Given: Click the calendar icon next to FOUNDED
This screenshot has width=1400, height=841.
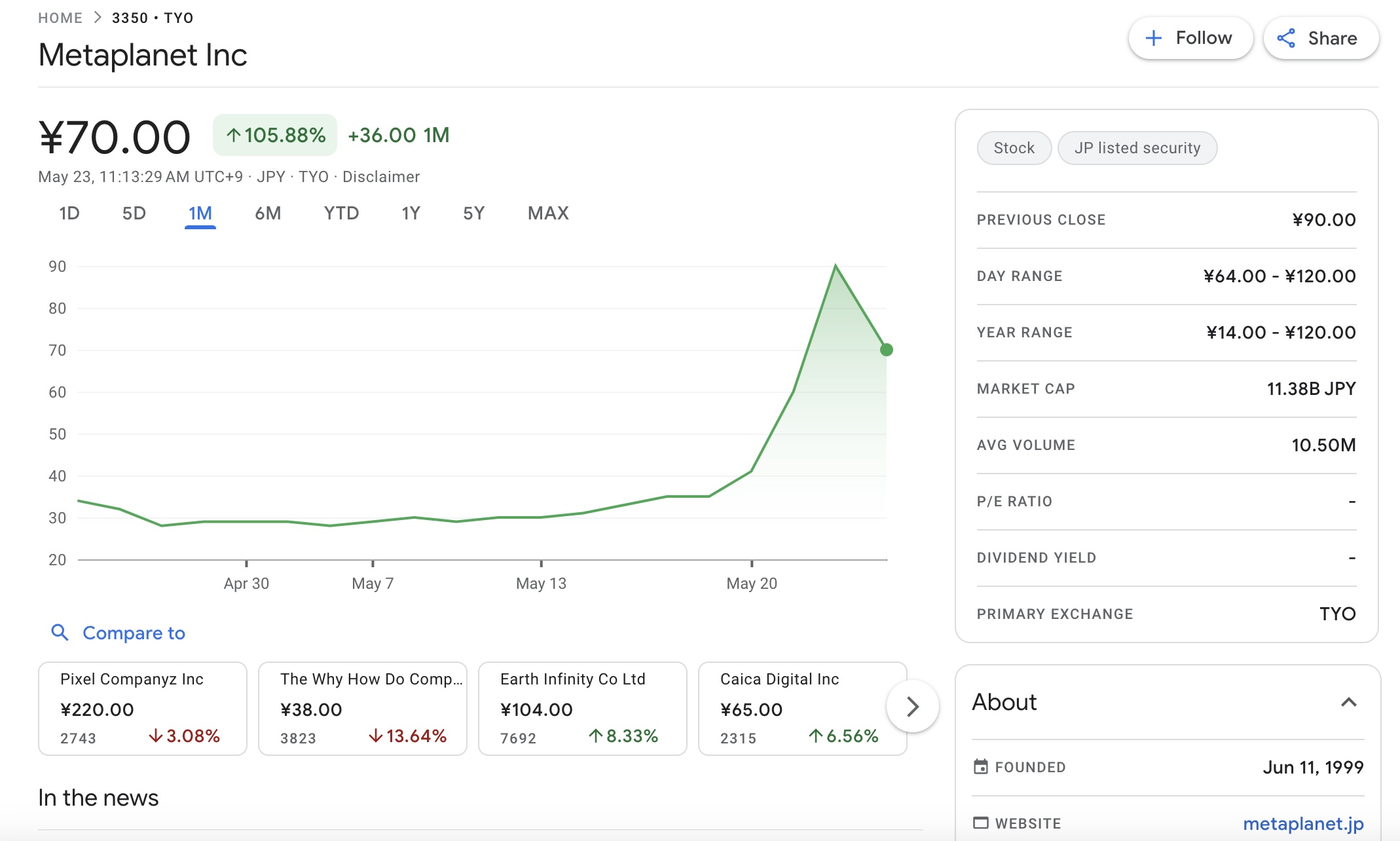Looking at the screenshot, I should [981, 767].
